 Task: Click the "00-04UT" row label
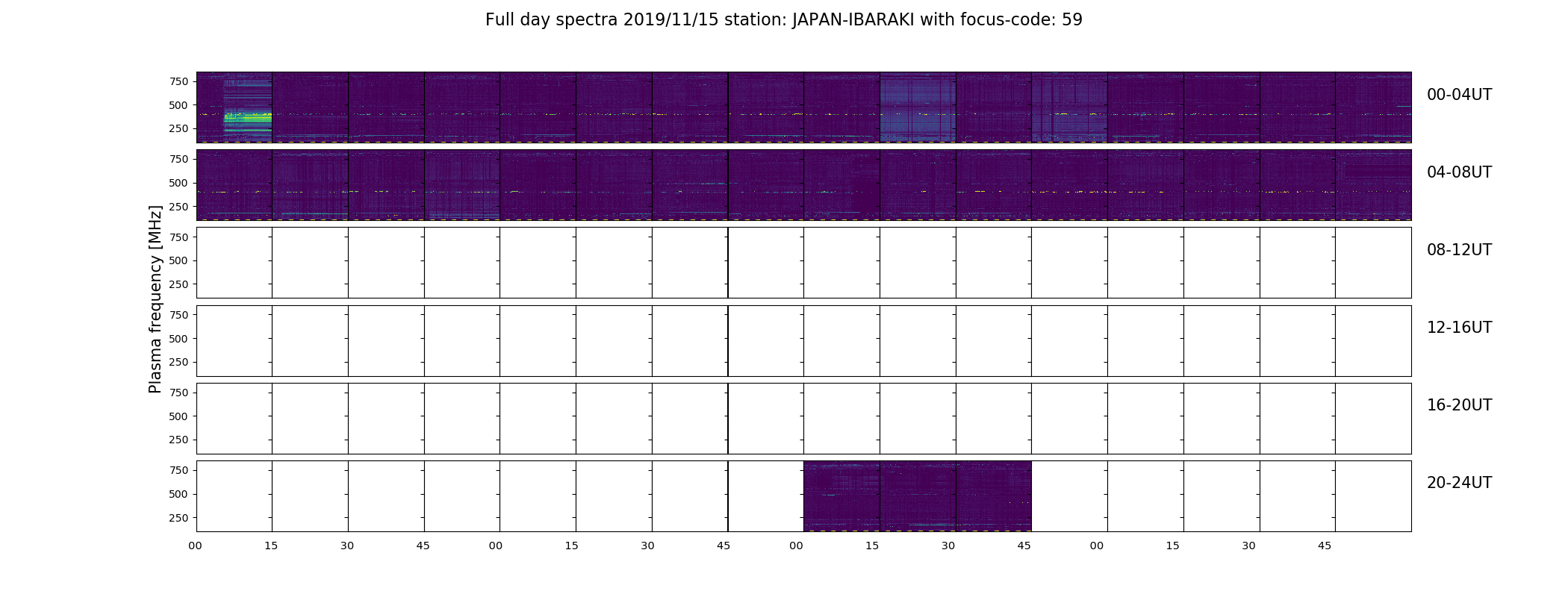pyautogui.click(x=1459, y=95)
